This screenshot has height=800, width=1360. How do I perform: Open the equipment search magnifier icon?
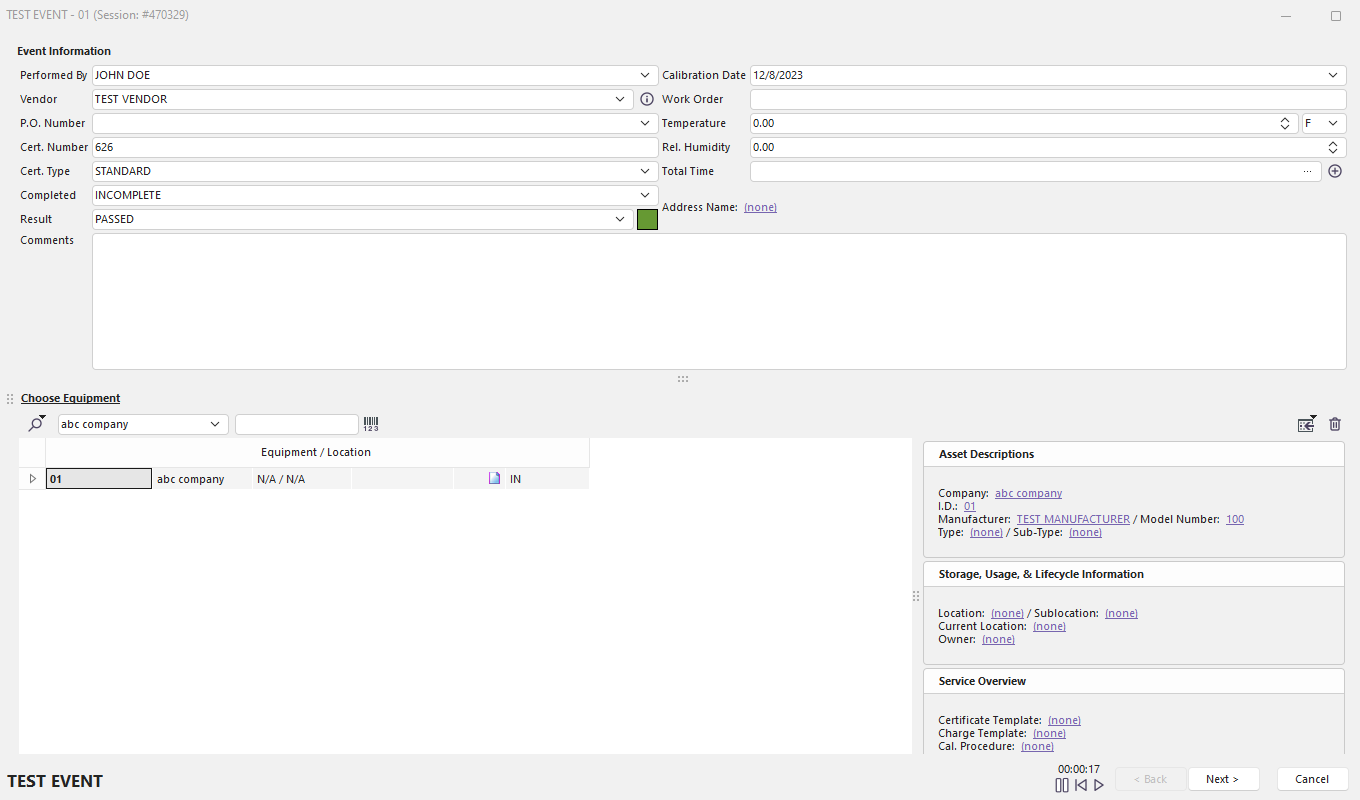(36, 424)
